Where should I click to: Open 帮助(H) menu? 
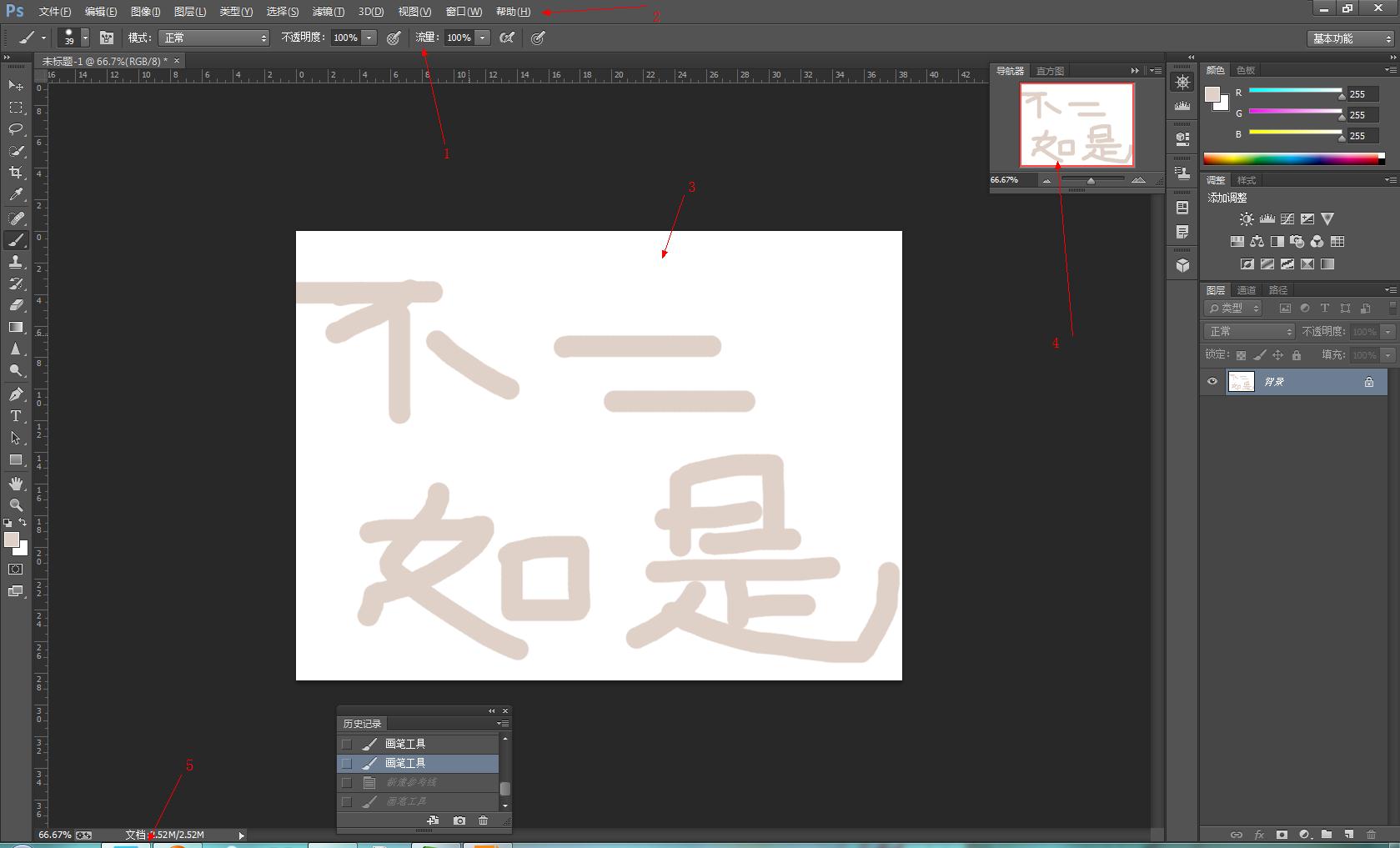[x=513, y=12]
